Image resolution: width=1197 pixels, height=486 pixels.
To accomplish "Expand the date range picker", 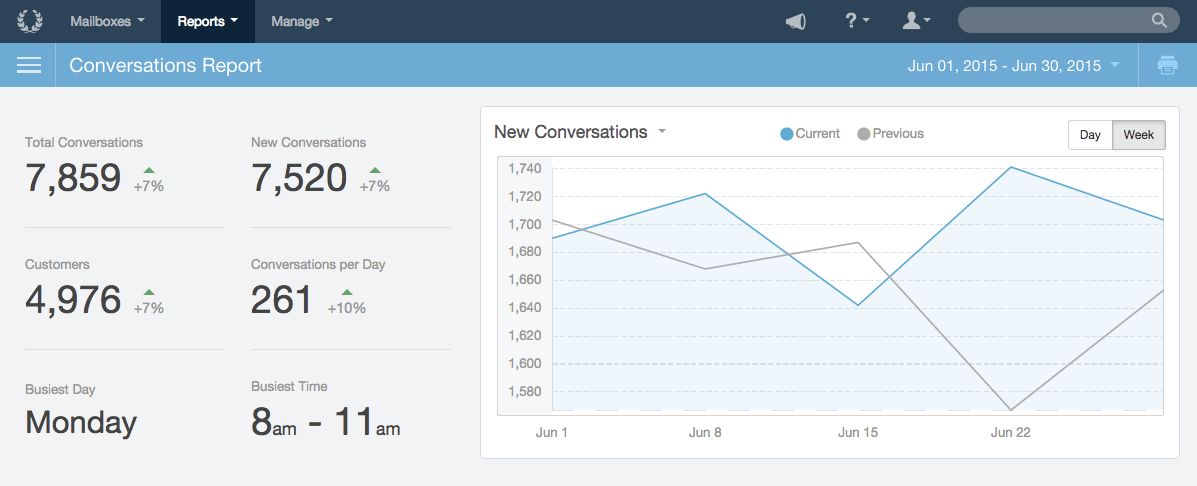I will pos(1013,66).
